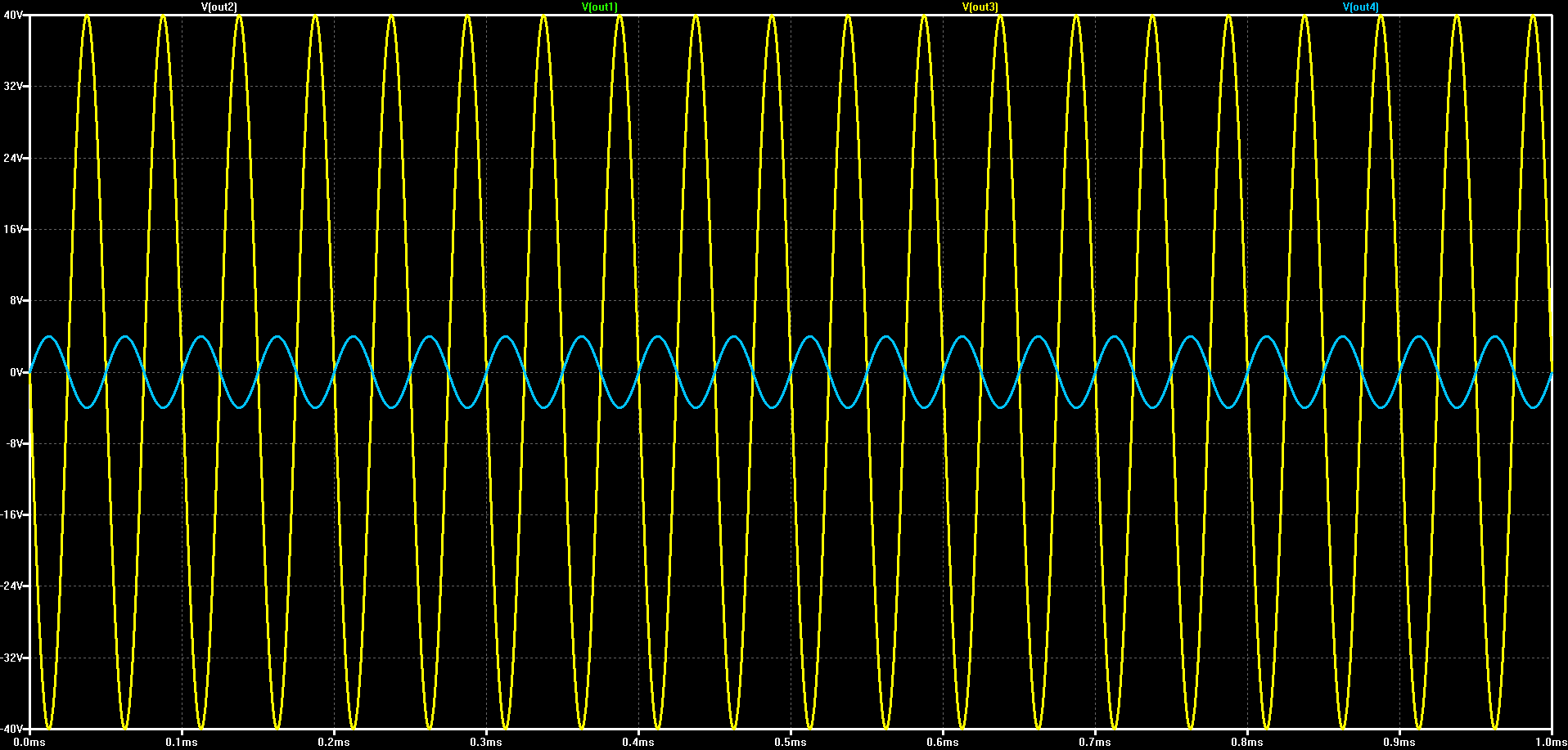
Task: Click the 0.8ms time axis label
Action: (1247, 742)
